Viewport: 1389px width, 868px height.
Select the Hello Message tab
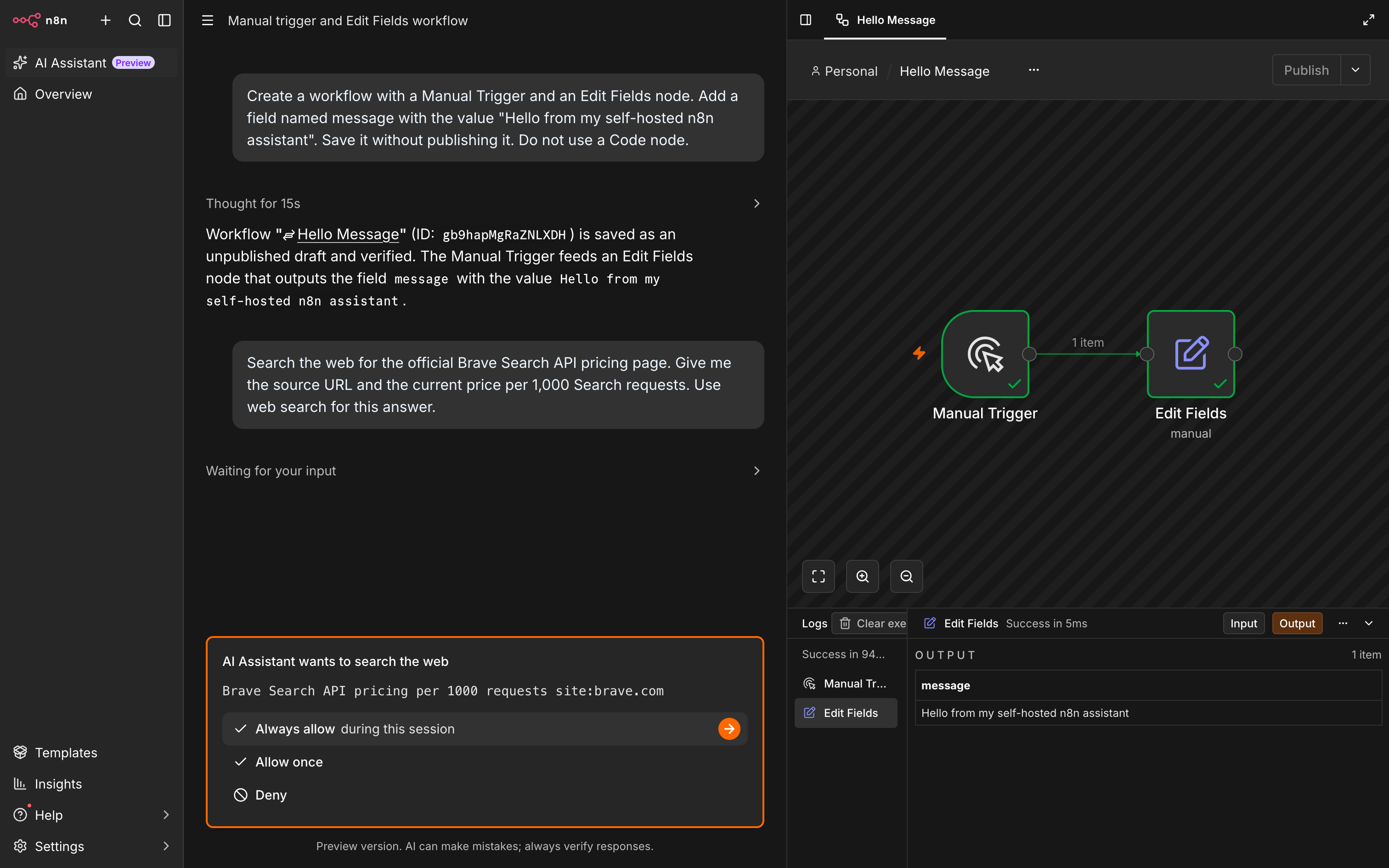tap(885, 20)
